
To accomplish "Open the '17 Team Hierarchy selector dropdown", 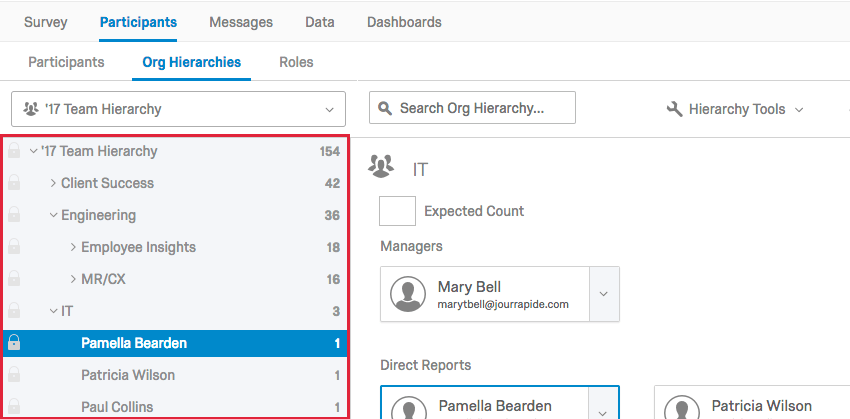I will point(178,109).
